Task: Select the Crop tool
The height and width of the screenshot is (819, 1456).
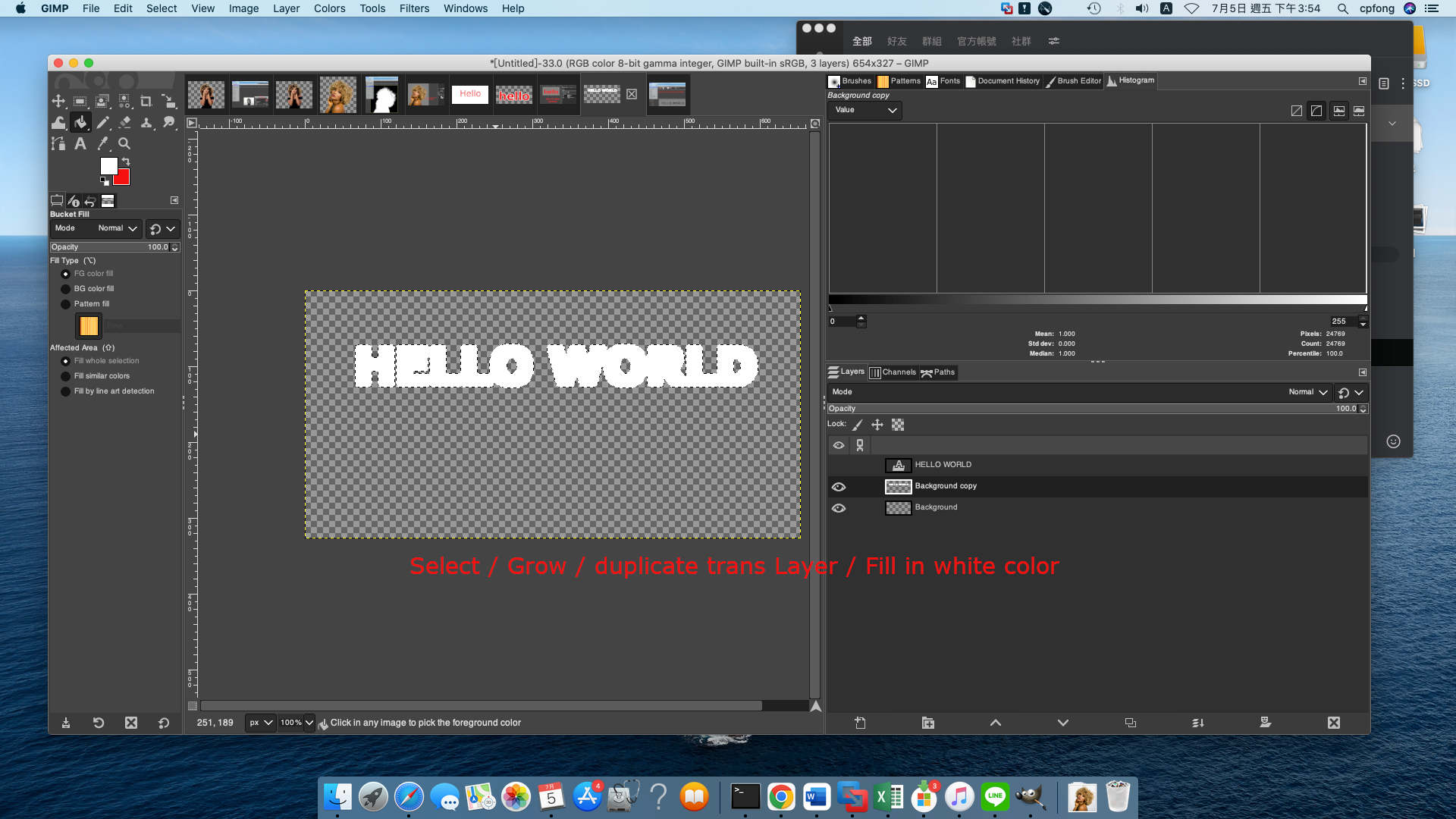Action: coord(146,101)
